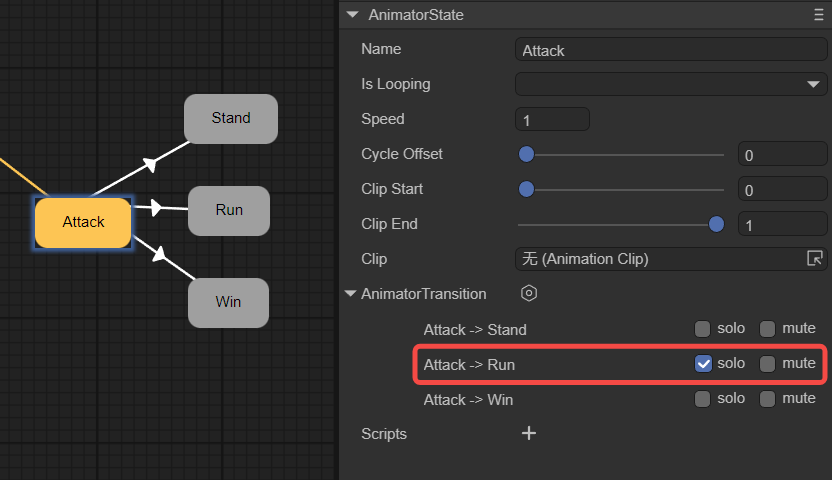Click the AnimatorTransition hexagon settings icon
Image resolution: width=832 pixels, height=480 pixels.
(x=529, y=294)
